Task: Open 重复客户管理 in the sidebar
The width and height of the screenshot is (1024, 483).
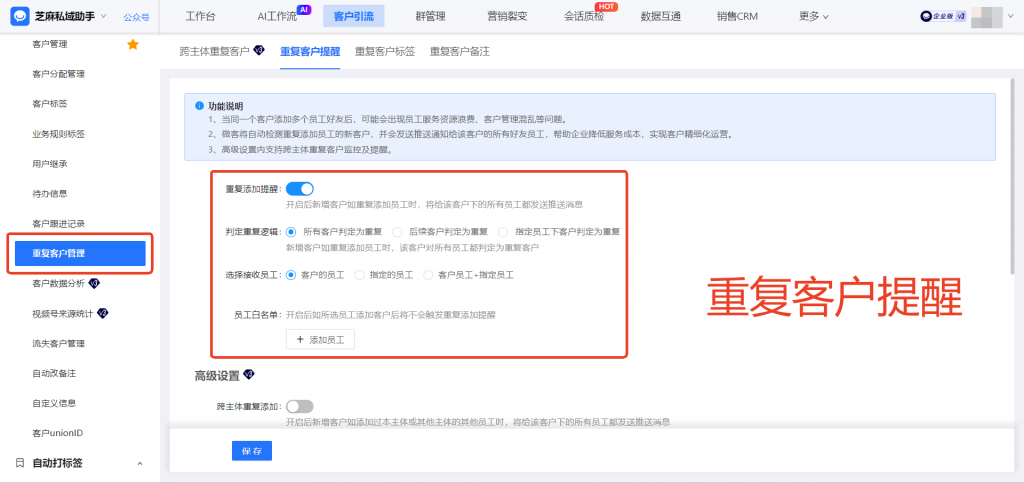Action: 80,253
